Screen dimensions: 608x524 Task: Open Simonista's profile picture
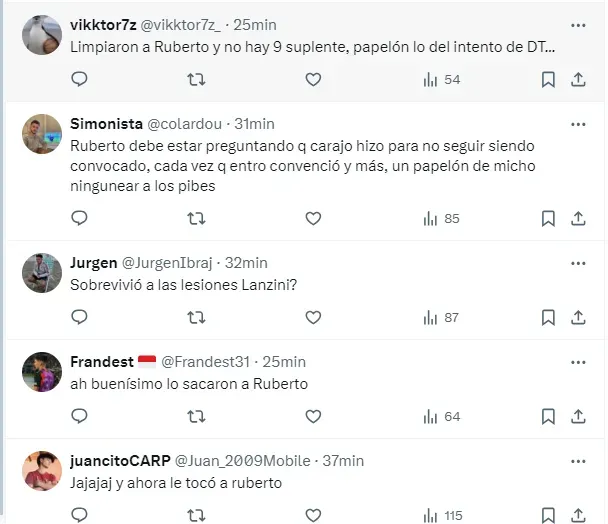(42, 134)
